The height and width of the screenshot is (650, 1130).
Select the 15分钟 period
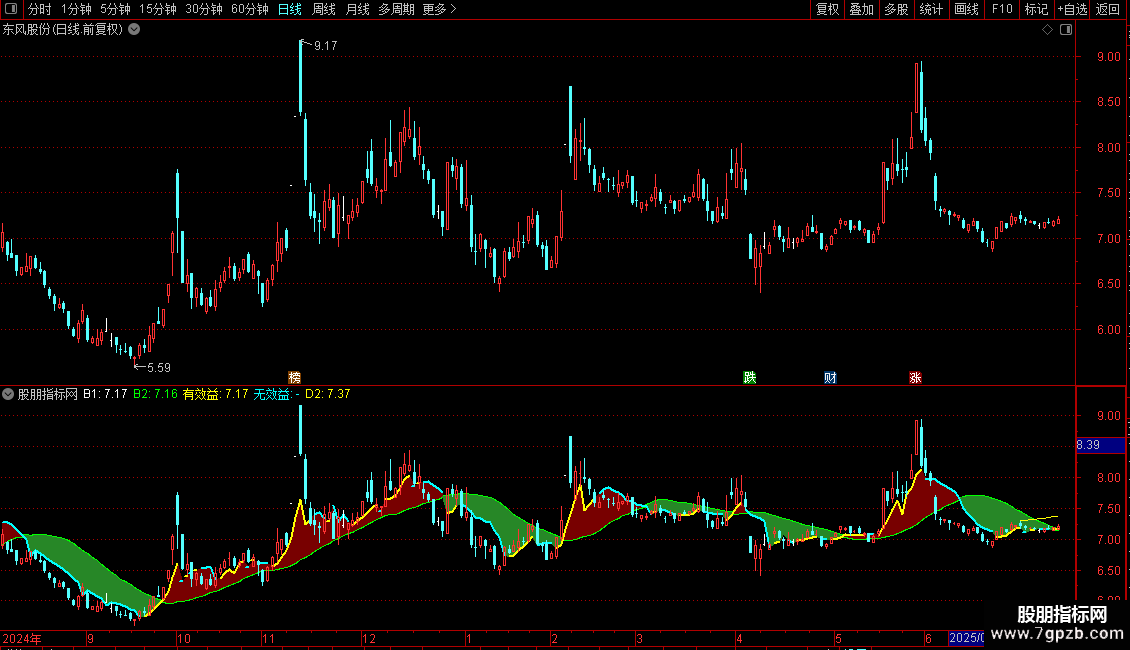tap(158, 9)
